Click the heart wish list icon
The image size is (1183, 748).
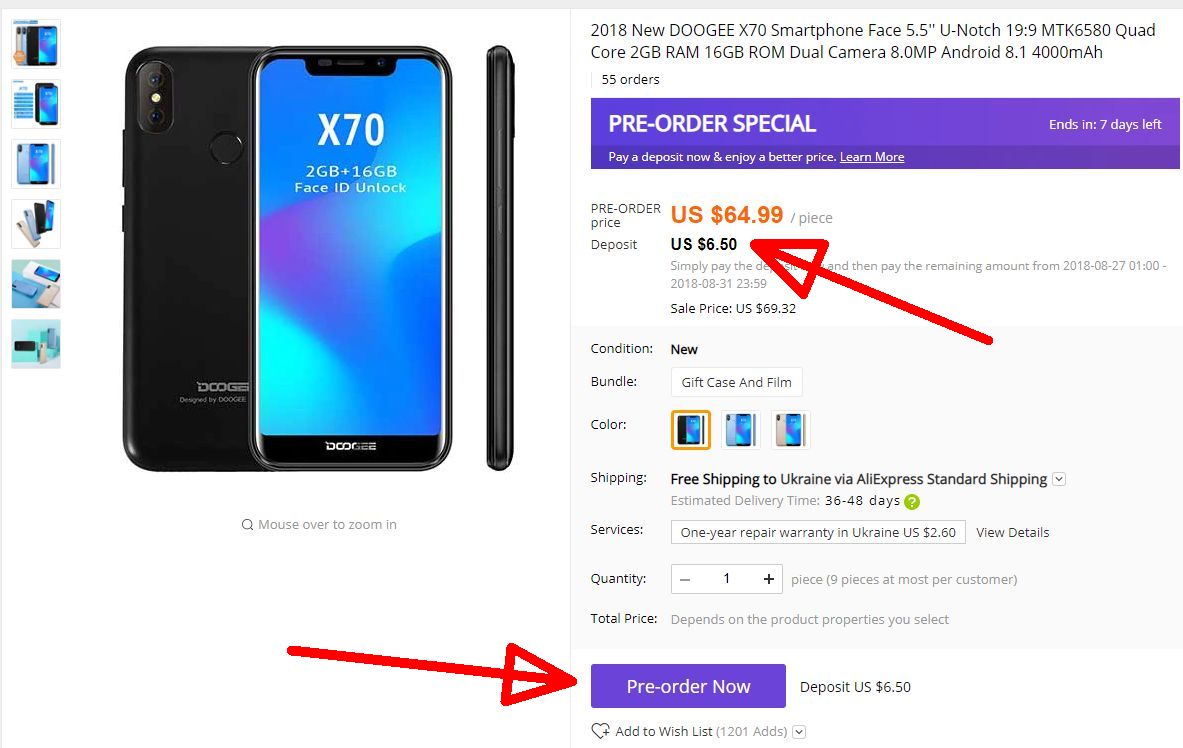coord(601,731)
